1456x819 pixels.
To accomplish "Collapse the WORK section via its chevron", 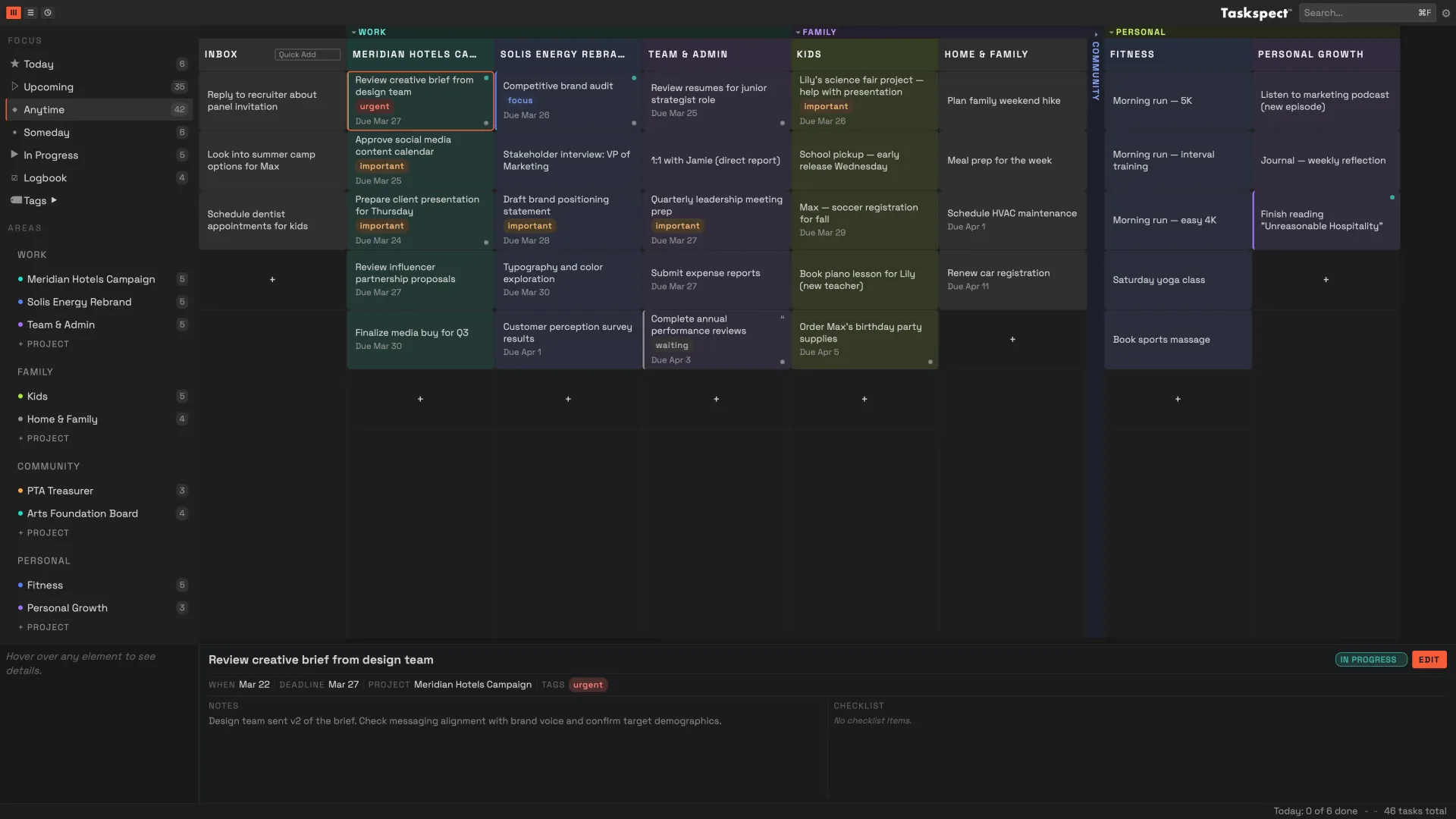I will tap(353, 32).
